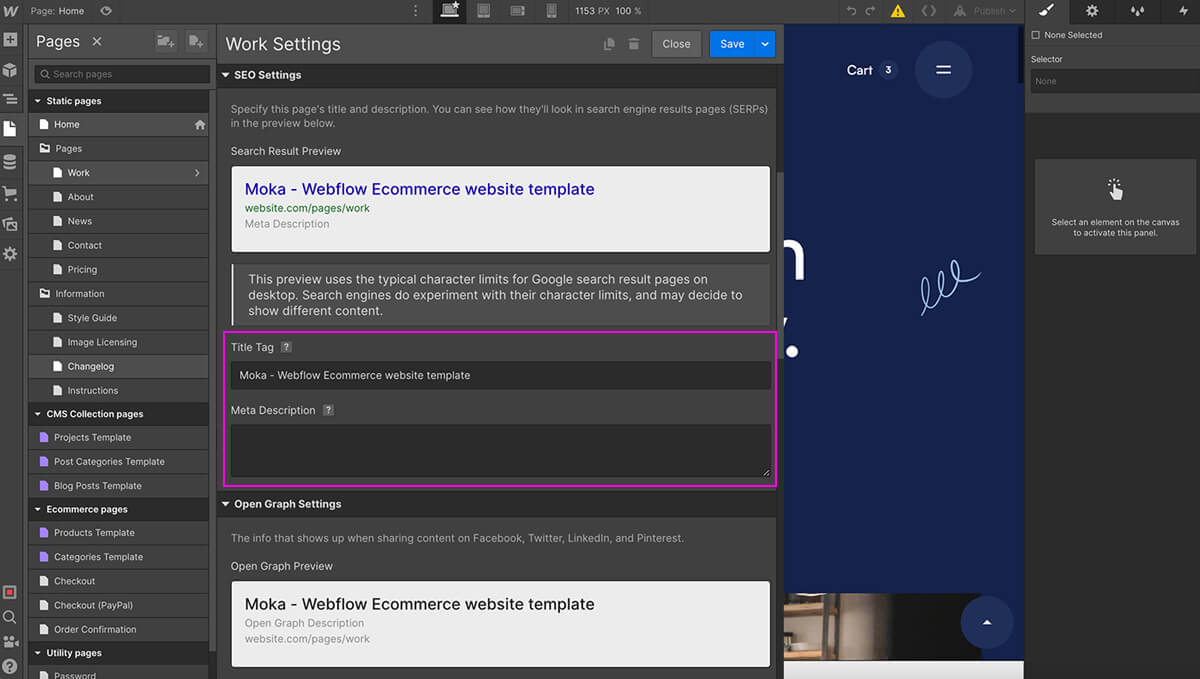Image resolution: width=1200 pixels, height=679 pixels.
Task: Collapse the Open Graph Settings section
Action: [225, 504]
